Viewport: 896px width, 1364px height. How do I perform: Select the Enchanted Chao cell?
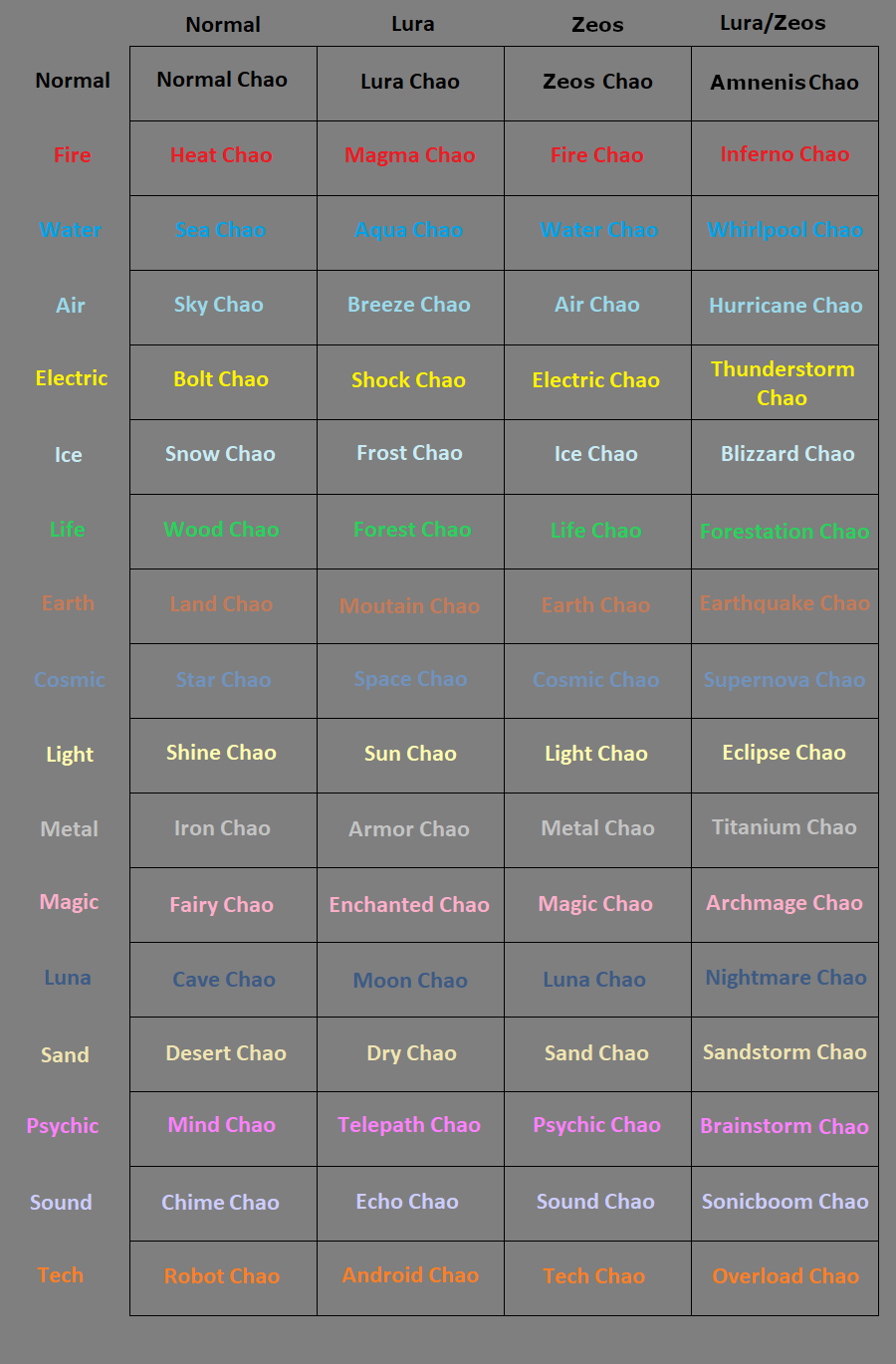(x=410, y=905)
